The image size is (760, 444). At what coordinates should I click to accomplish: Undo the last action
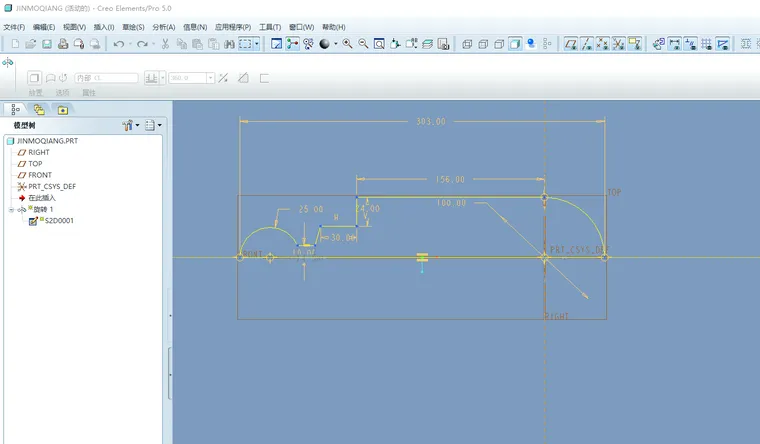click(x=118, y=44)
